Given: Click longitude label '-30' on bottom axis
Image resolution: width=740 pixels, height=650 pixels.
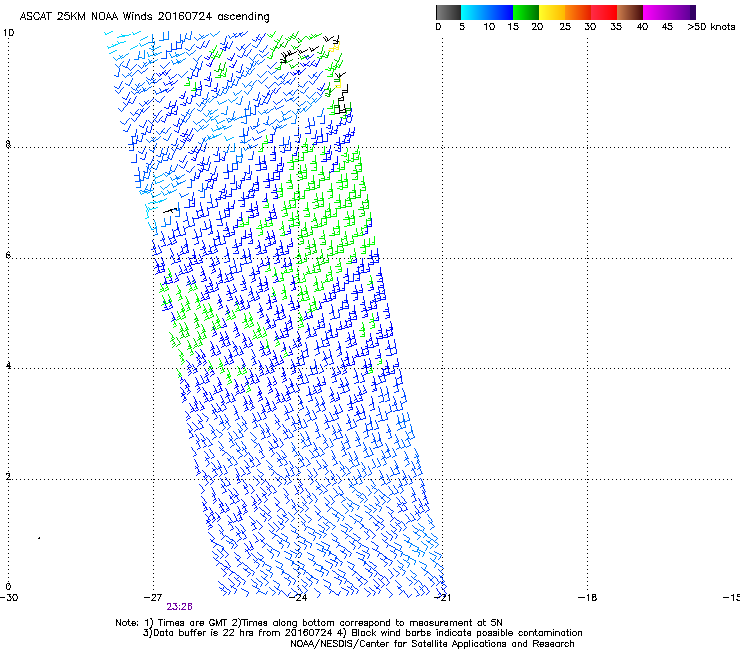Looking at the screenshot, I should 9,598.
